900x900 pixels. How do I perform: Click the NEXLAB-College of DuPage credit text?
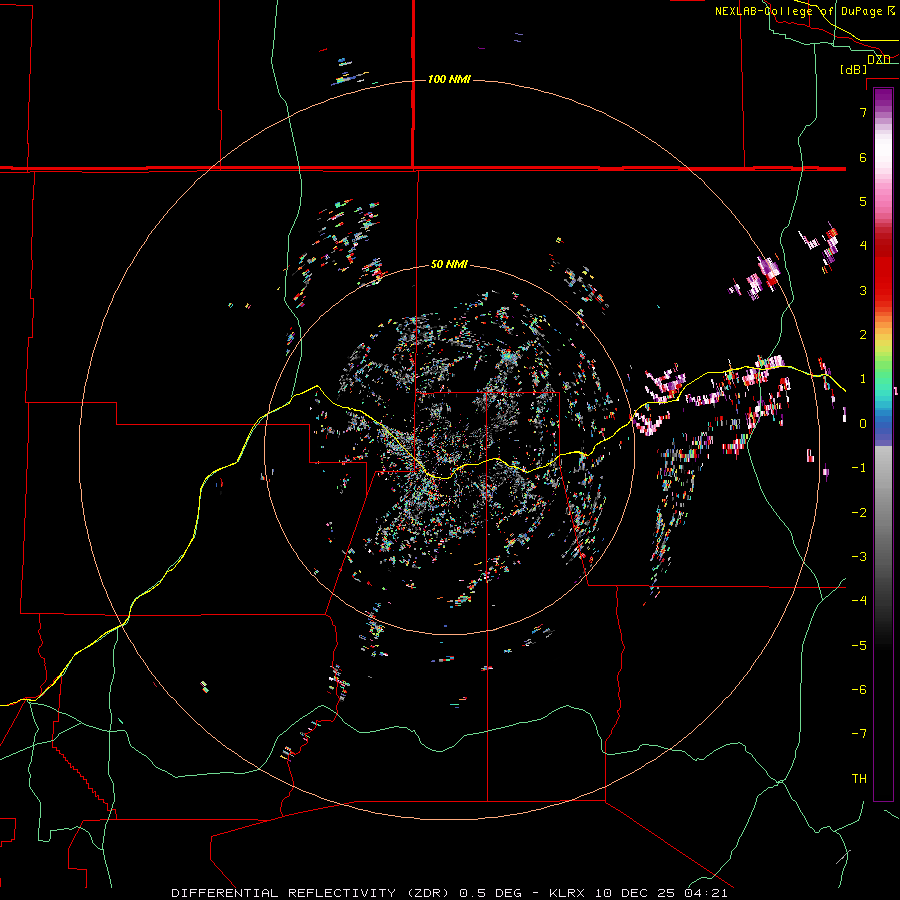point(798,11)
